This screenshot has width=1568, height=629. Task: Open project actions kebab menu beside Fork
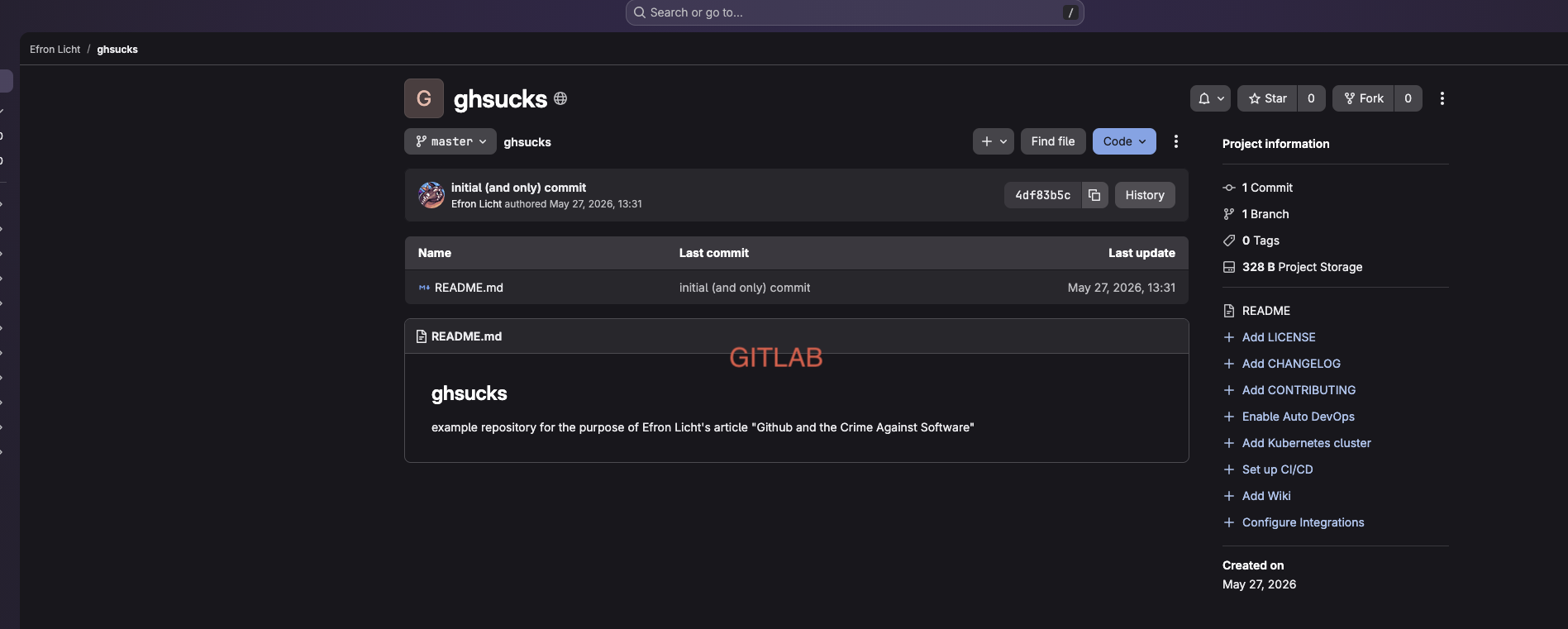tap(1442, 98)
